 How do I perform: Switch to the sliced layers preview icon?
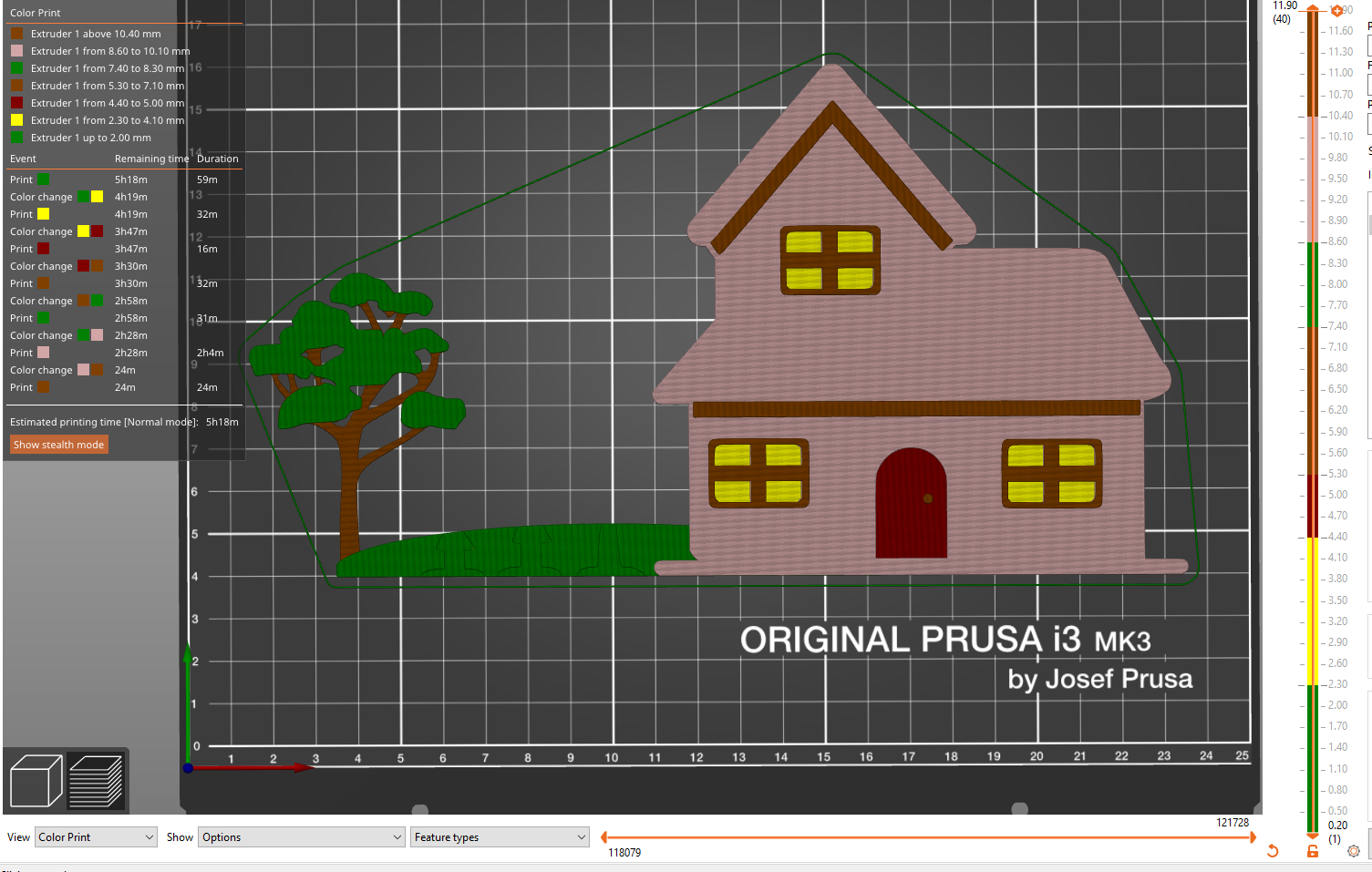click(96, 781)
